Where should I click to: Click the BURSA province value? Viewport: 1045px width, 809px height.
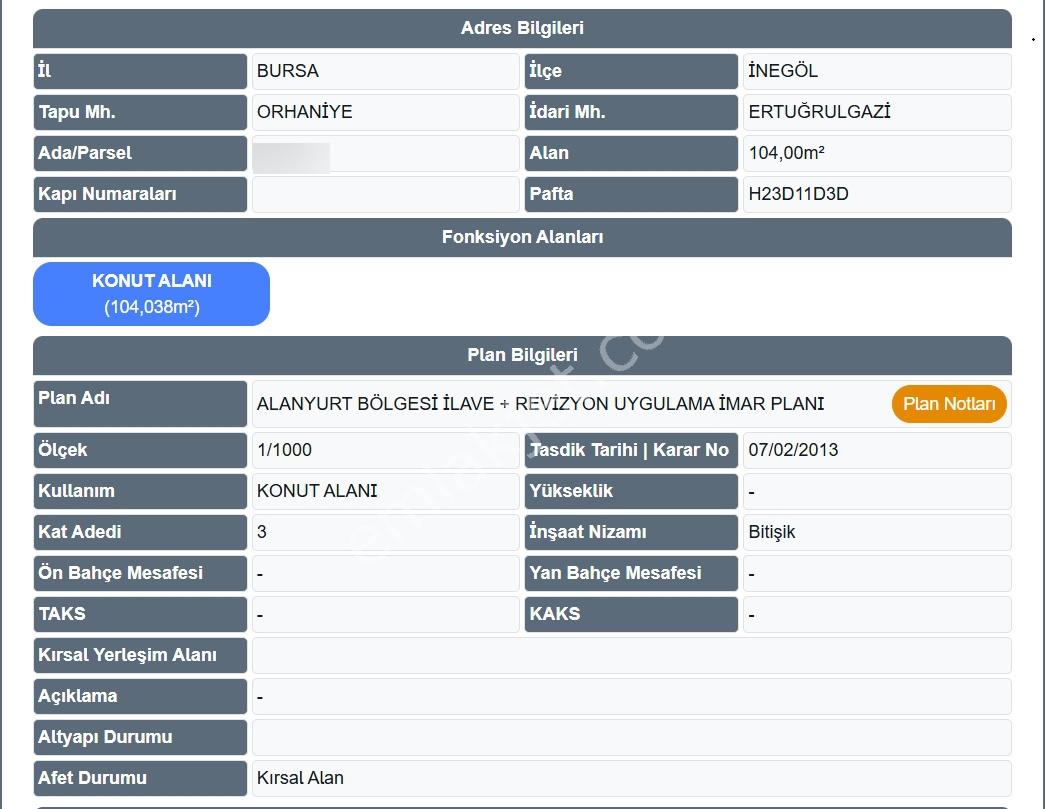(x=288, y=71)
